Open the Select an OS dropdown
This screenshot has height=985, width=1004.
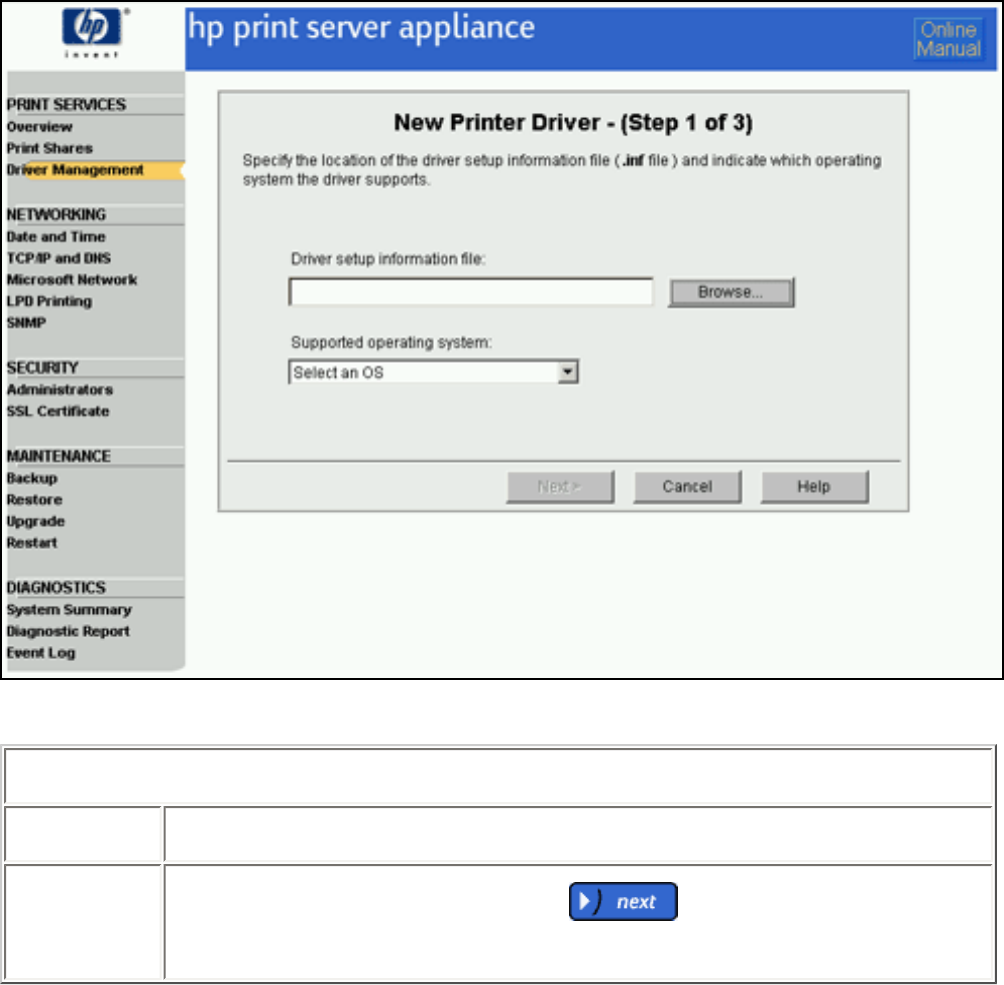click(x=433, y=372)
